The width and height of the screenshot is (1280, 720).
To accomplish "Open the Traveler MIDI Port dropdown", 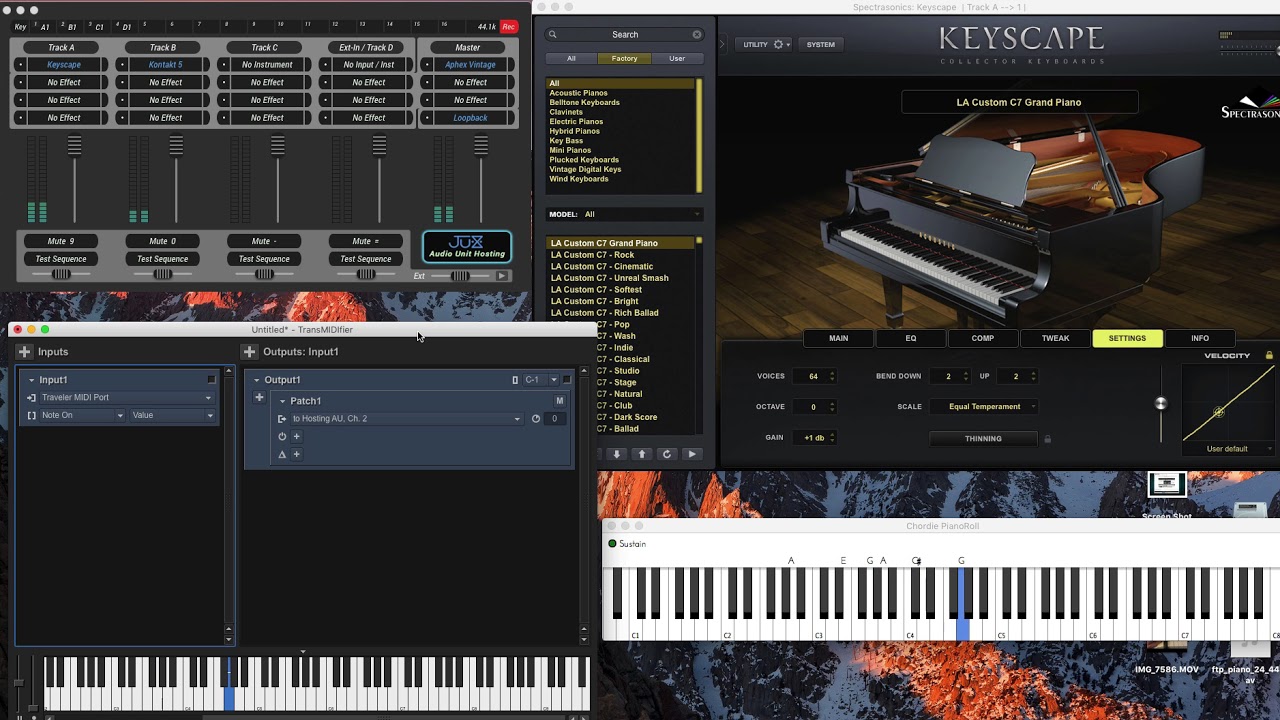I will [126, 398].
